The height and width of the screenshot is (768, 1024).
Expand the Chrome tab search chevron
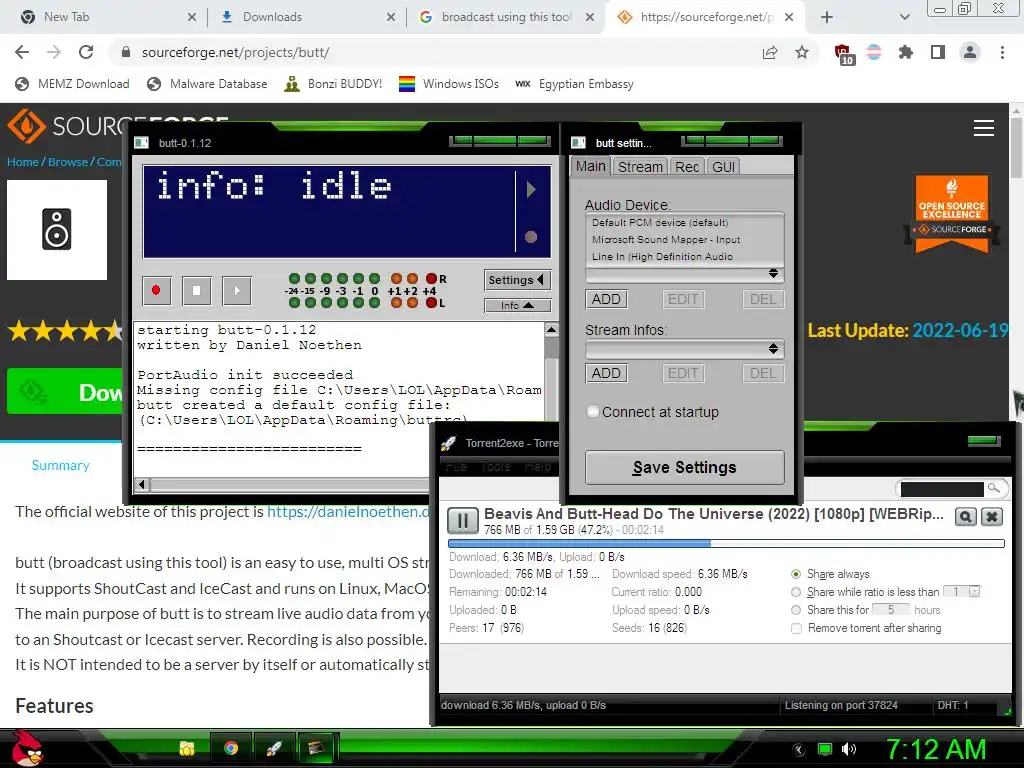pyautogui.click(x=904, y=18)
